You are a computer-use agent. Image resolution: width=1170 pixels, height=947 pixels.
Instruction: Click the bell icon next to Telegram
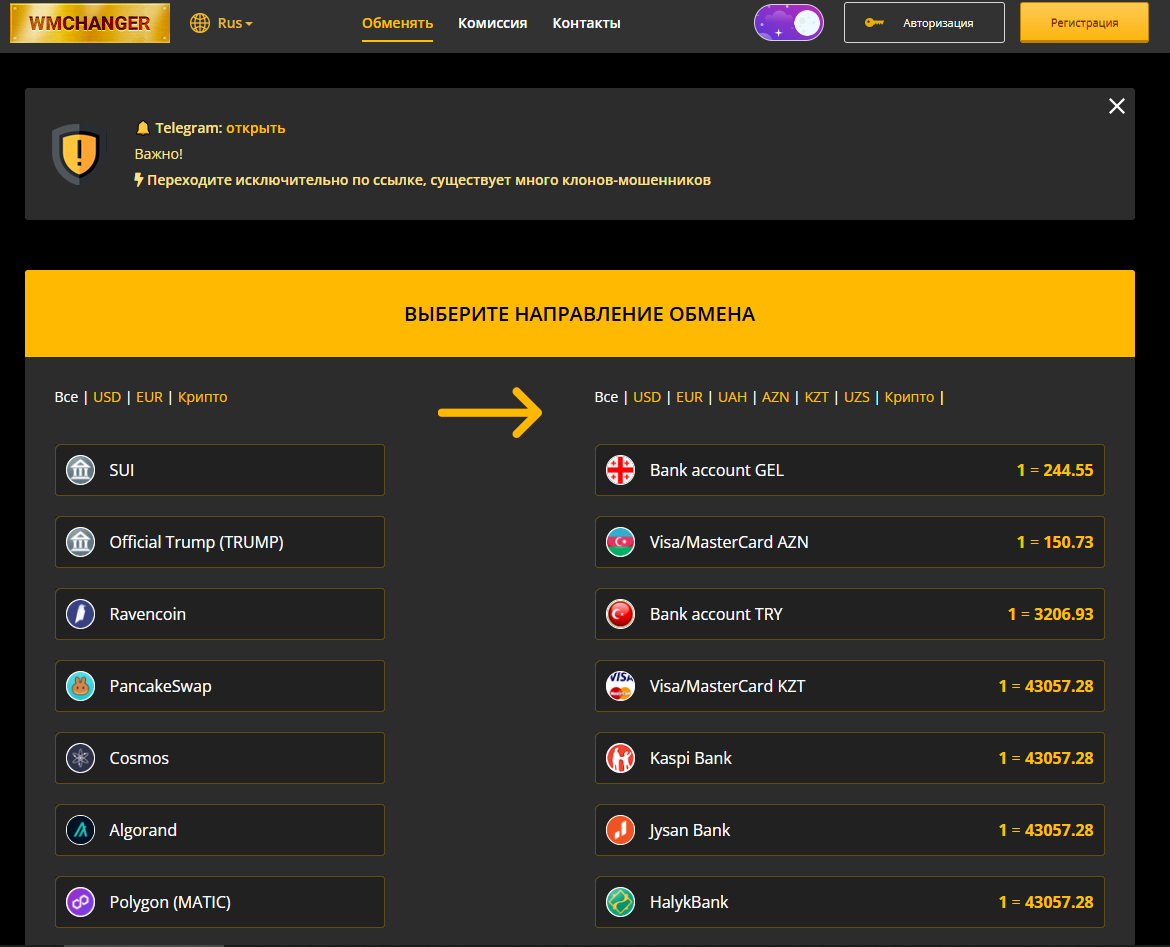(x=143, y=128)
